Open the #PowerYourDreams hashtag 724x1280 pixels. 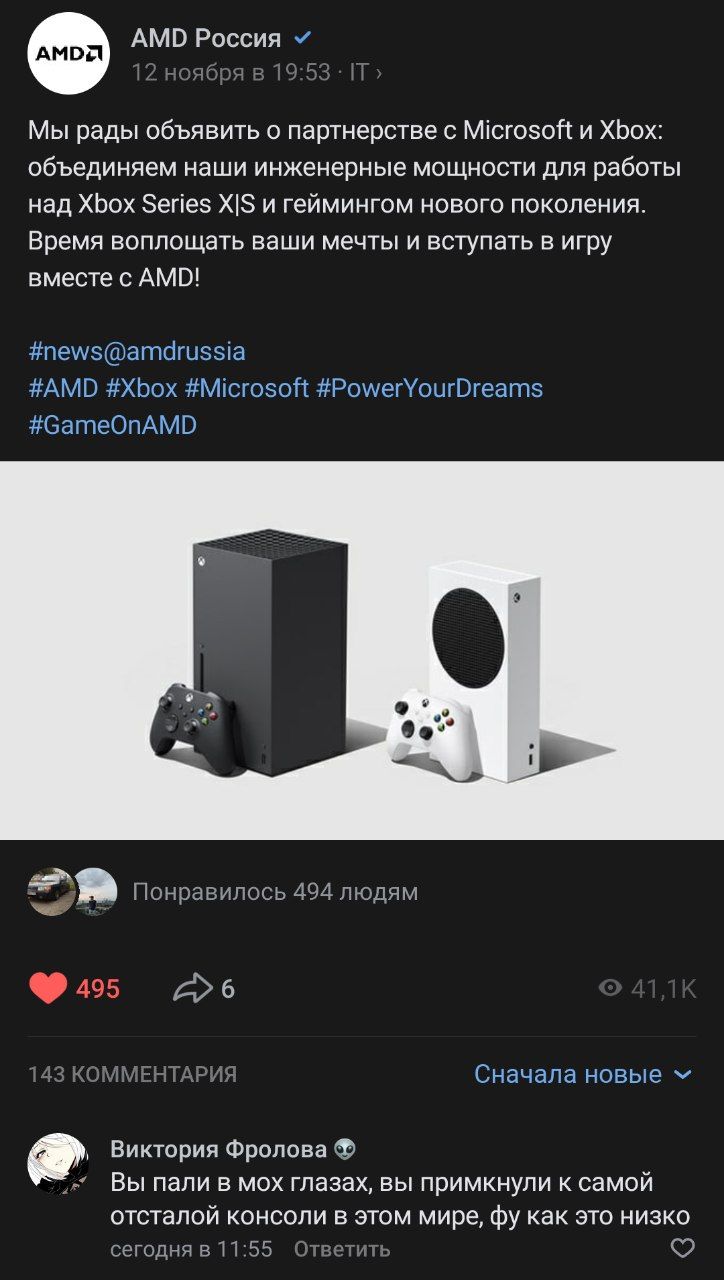tap(430, 388)
